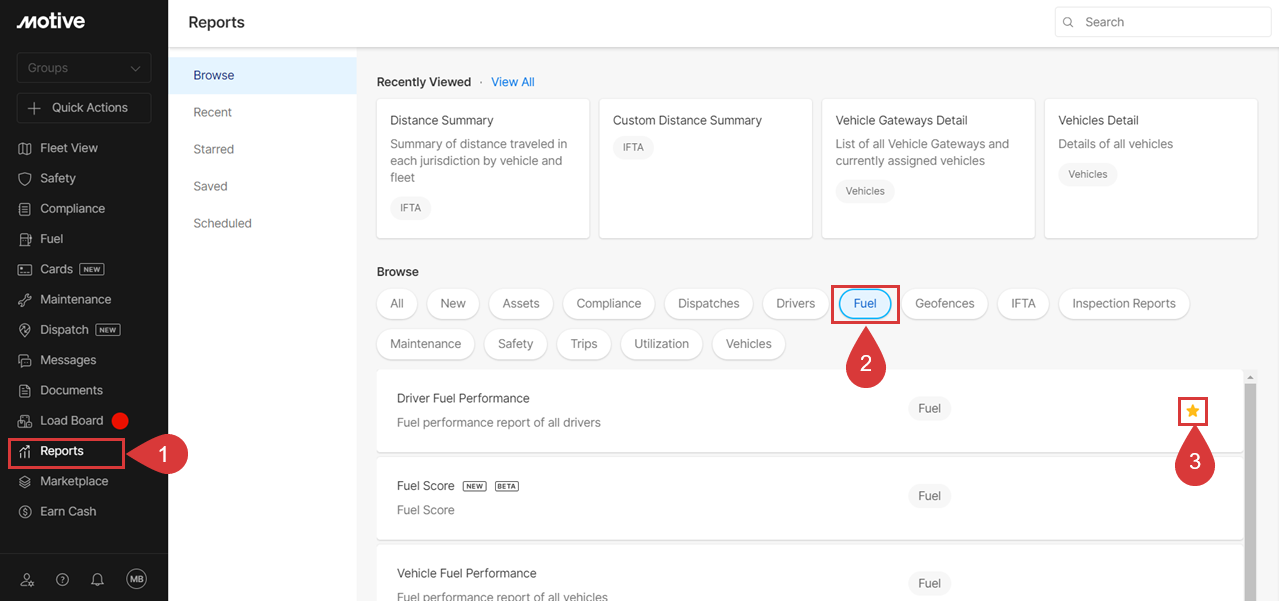
Task: Click the help question mark icon
Action: 62,579
